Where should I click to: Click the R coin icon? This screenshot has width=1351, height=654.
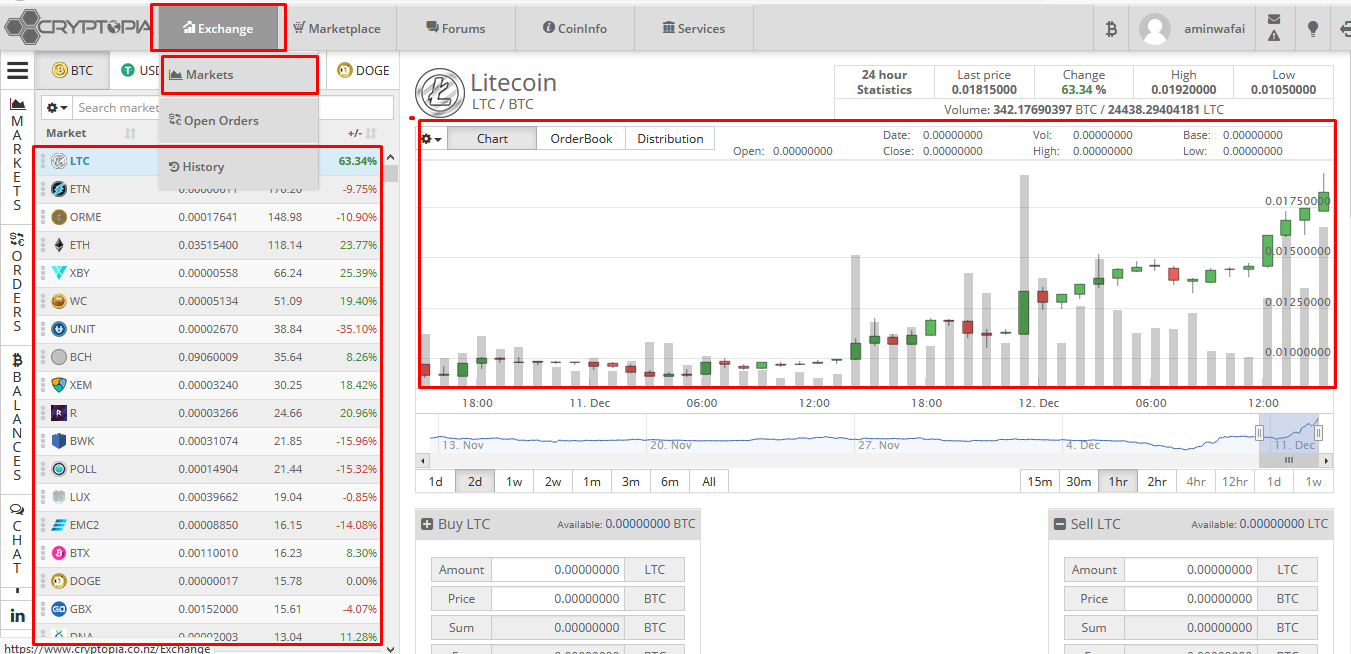click(58, 413)
